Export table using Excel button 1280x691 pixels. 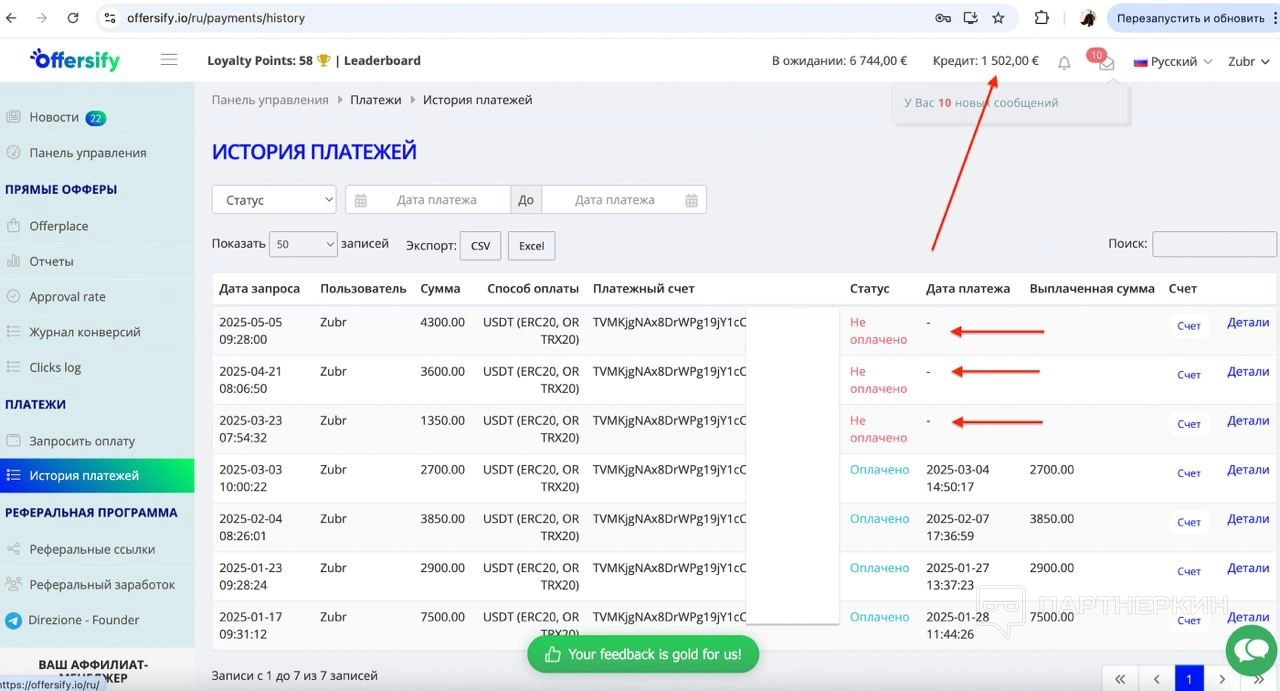pos(531,246)
